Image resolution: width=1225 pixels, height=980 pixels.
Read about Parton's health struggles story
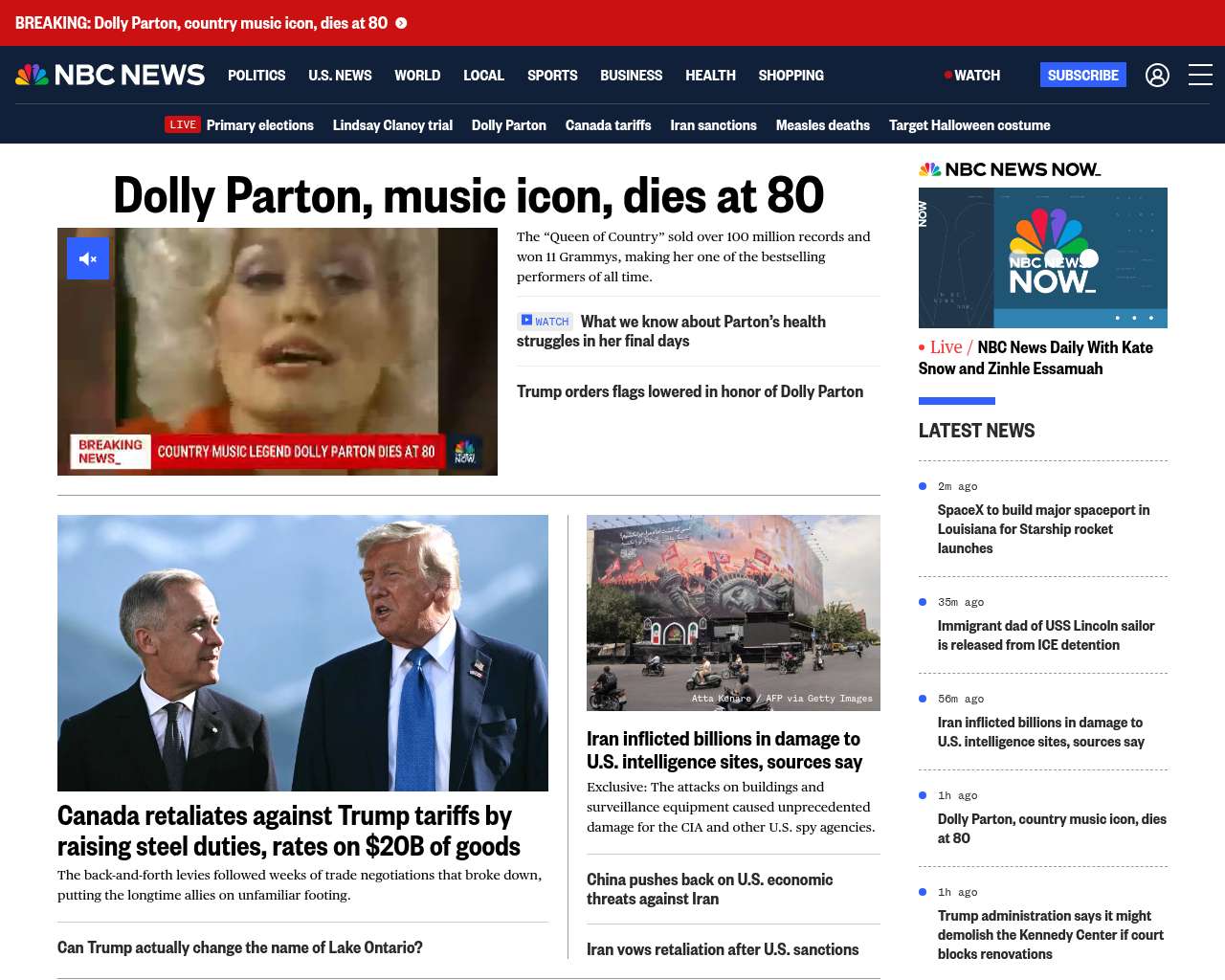(x=671, y=331)
